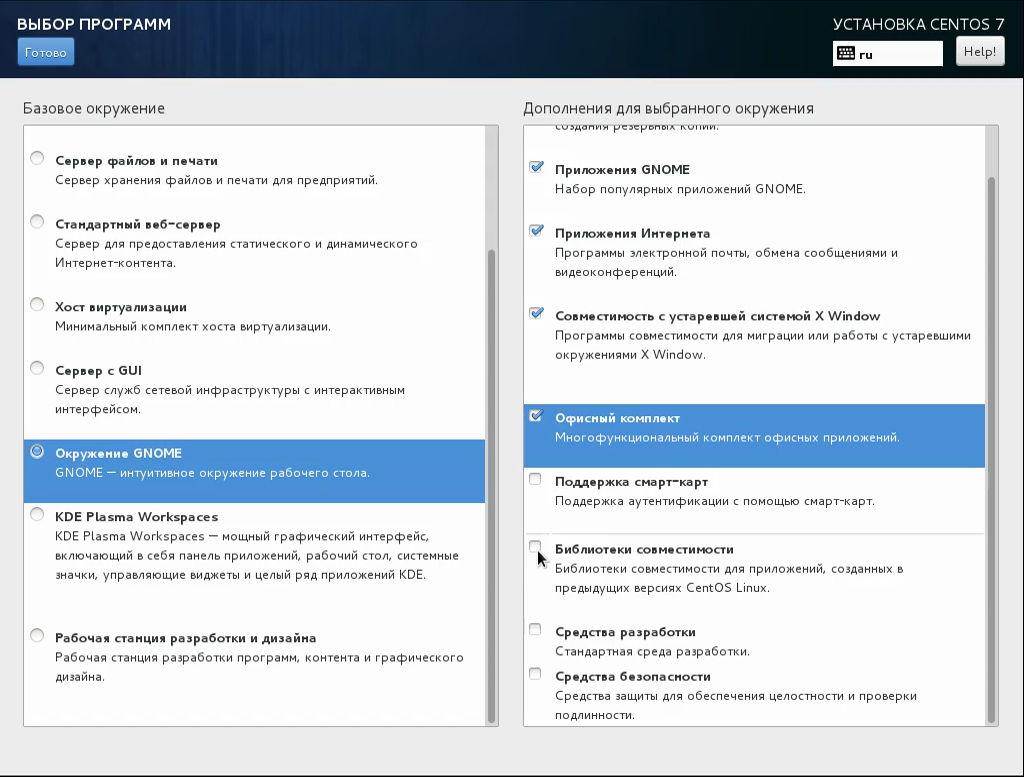Click the blue Готово button
This screenshot has width=1024, height=777.
coord(46,52)
